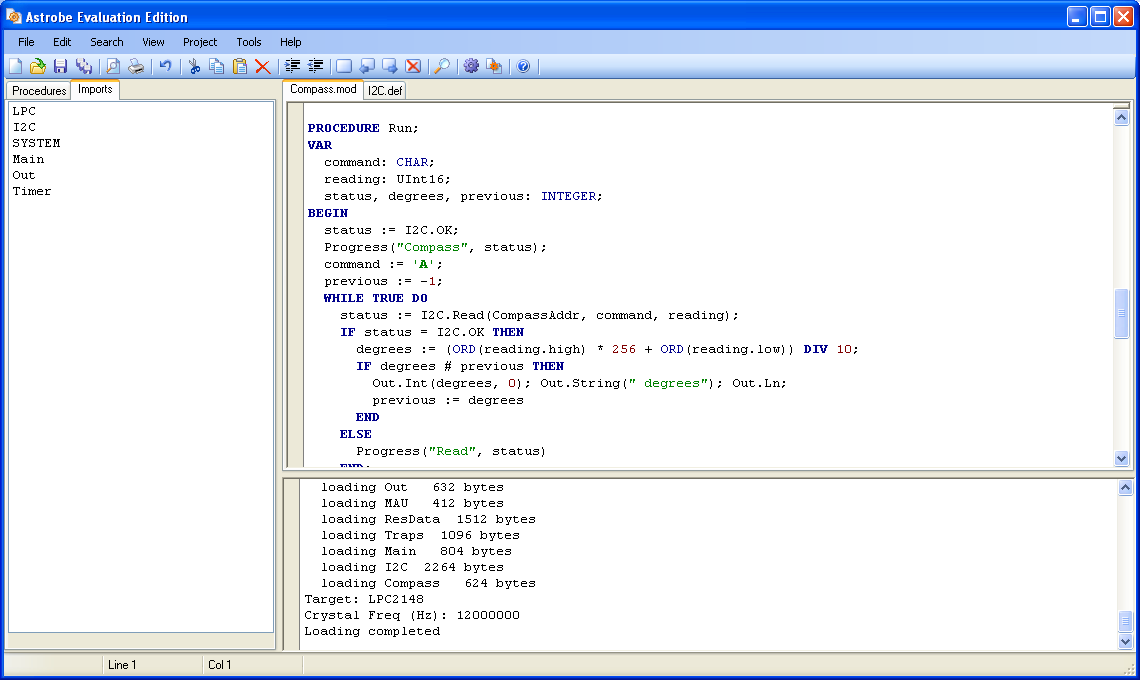Select SYSTEM in the Imports list
1140x680 pixels.
tap(36, 143)
